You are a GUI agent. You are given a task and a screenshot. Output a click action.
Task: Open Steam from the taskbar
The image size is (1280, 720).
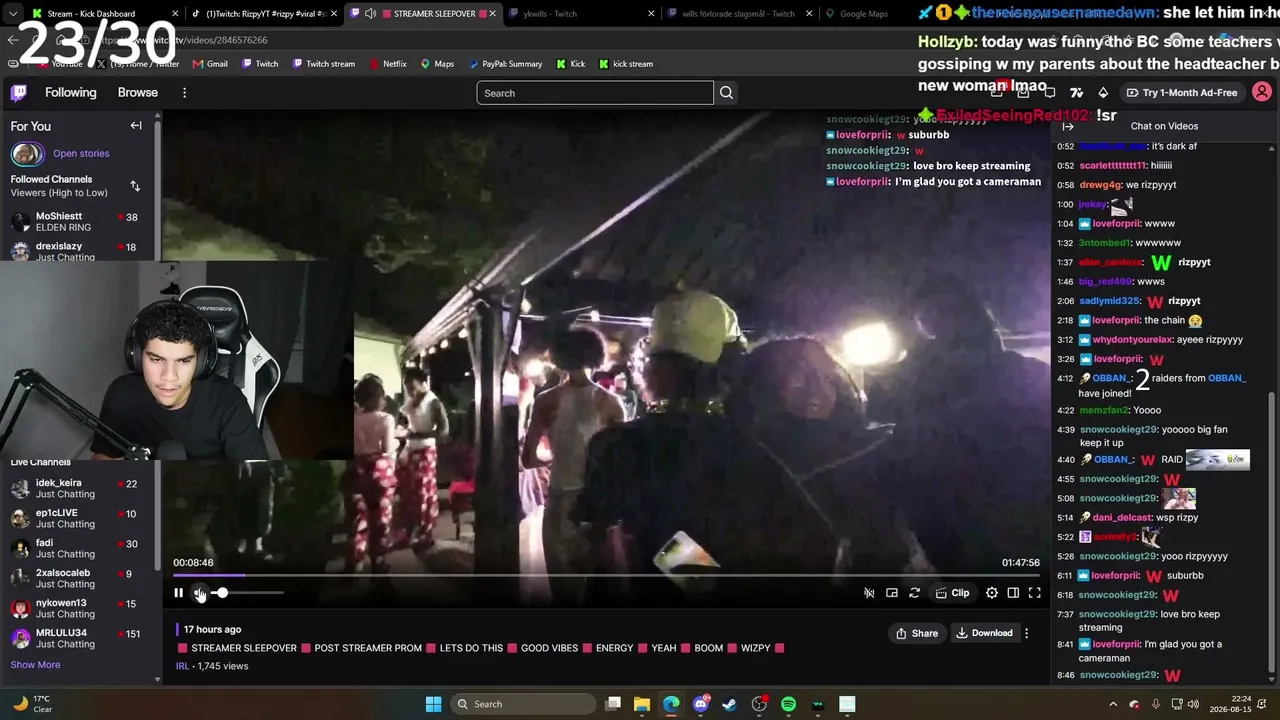(730, 704)
